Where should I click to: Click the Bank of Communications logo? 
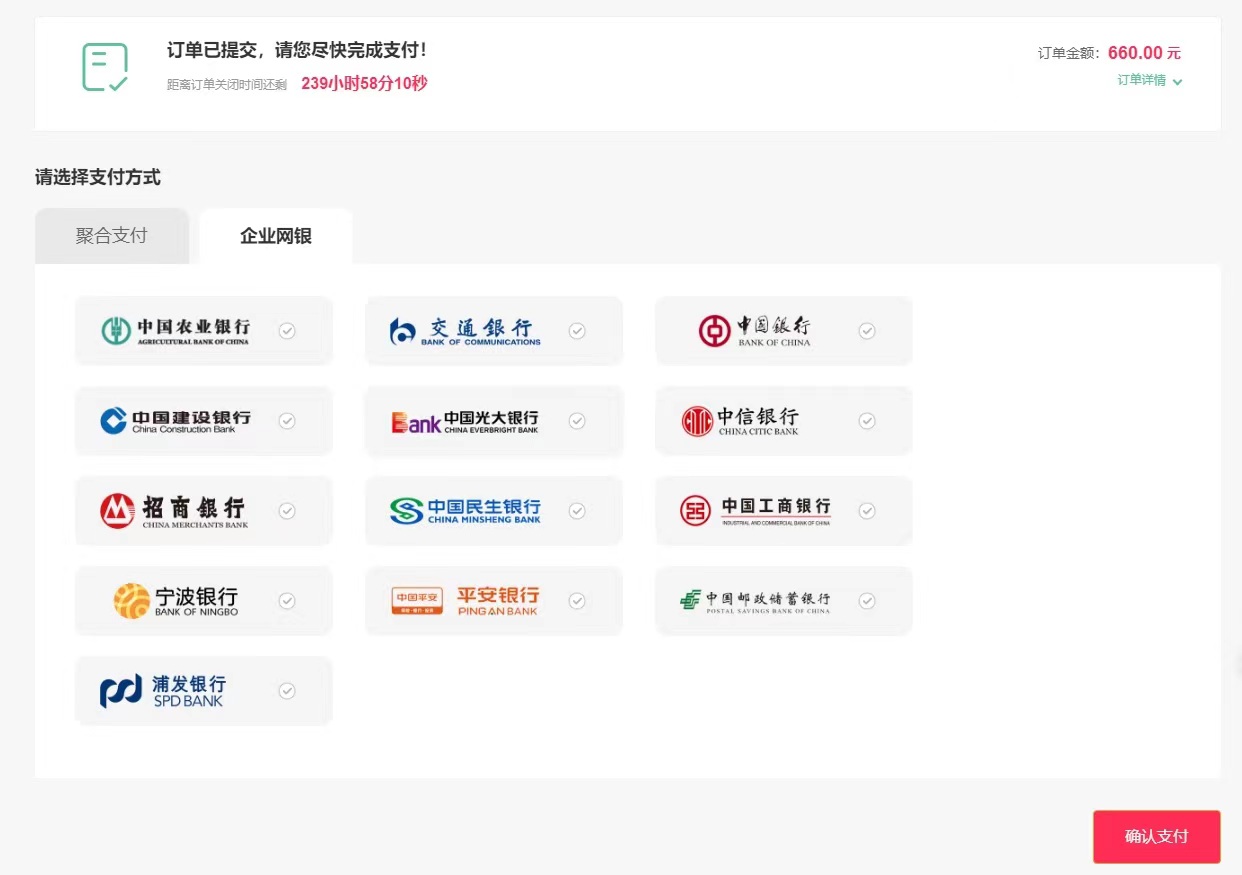point(465,331)
